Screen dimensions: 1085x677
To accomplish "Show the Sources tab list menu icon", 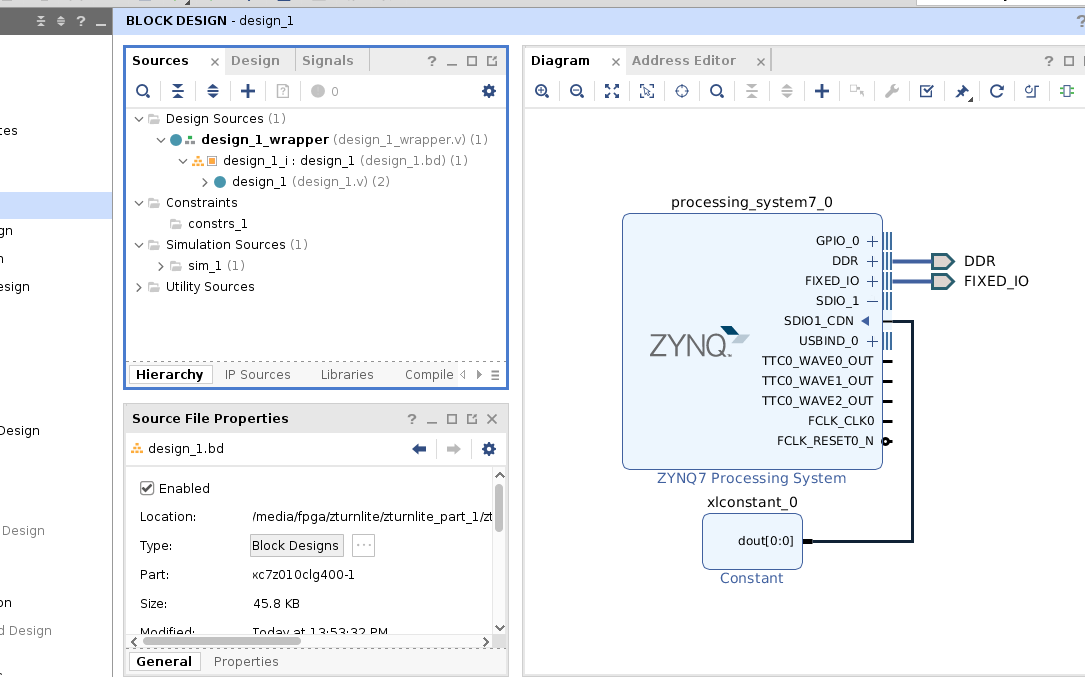I will 495,374.
